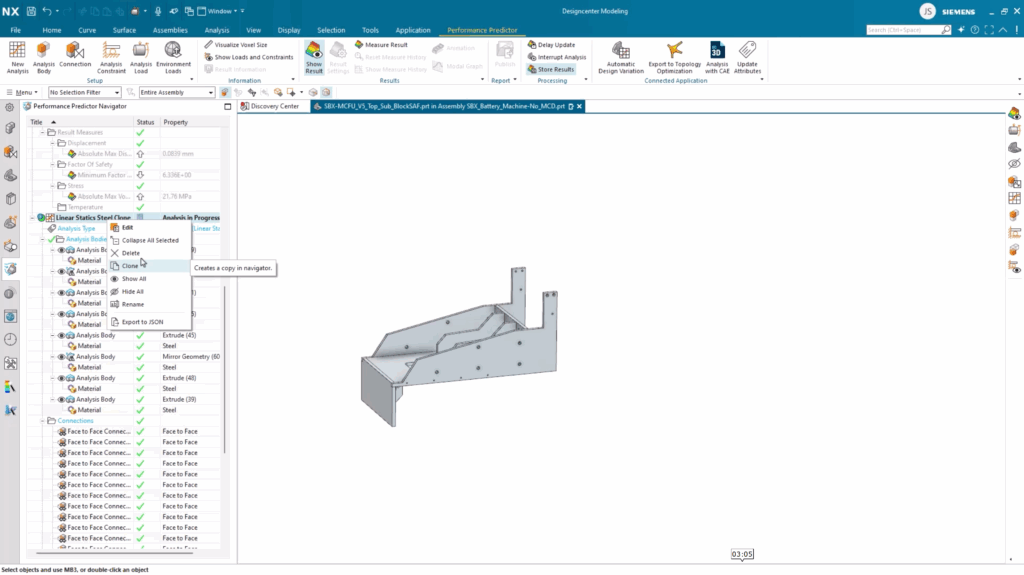Choose Clone from the context menu
The width and height of the screenshot is (1024, 575).
(130, 266)
